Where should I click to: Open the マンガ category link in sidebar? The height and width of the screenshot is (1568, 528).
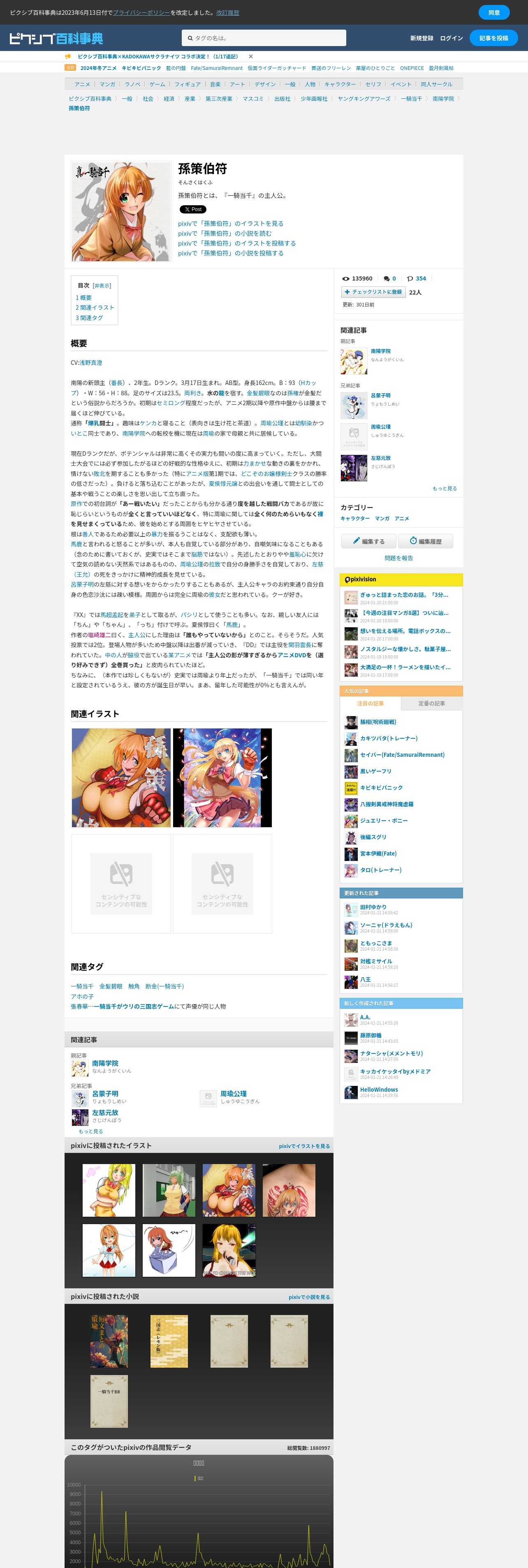[x=382, y=519]
